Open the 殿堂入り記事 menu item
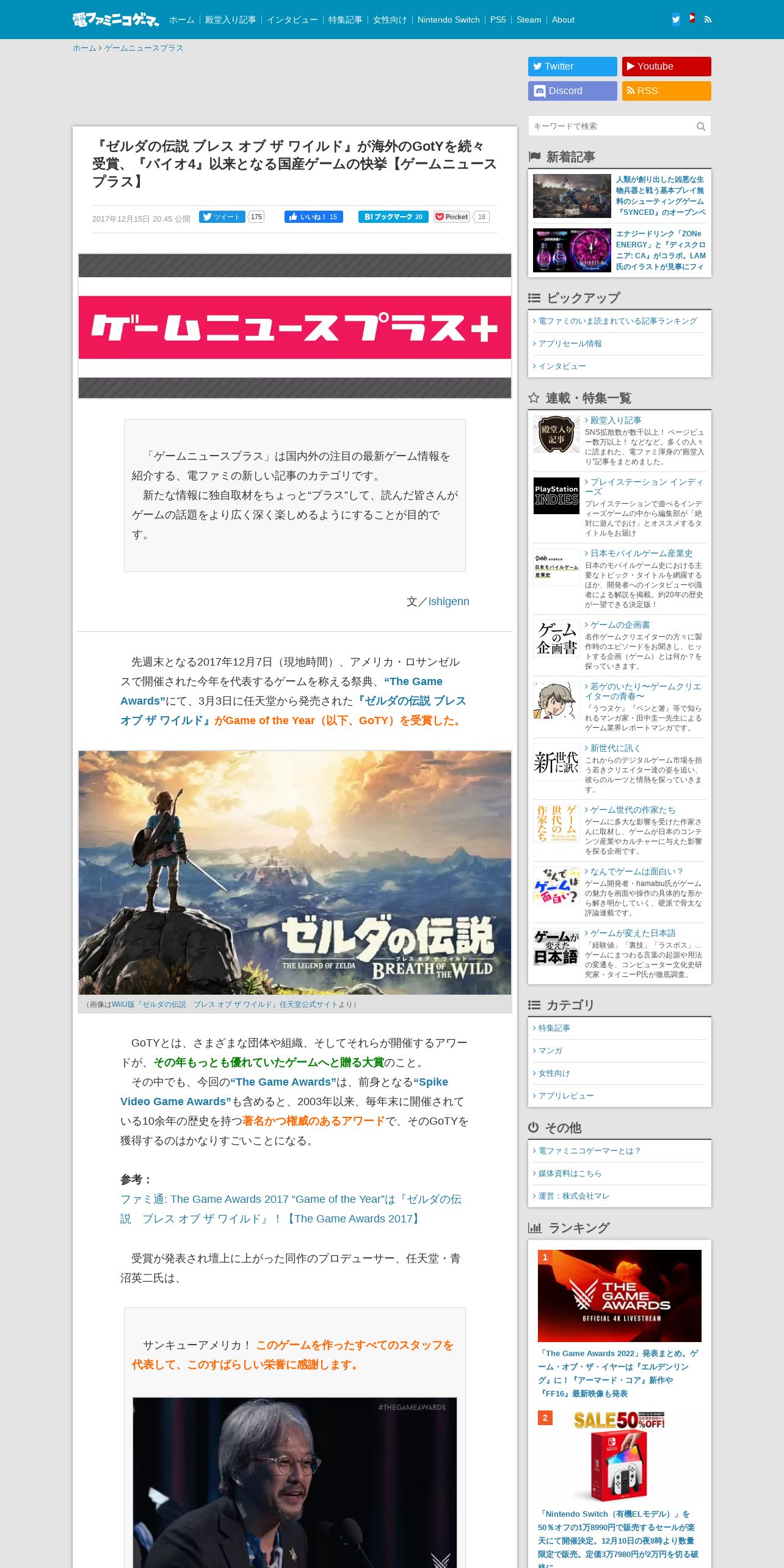This screenshot has width=784, height=1568. (x=231, y=20)
